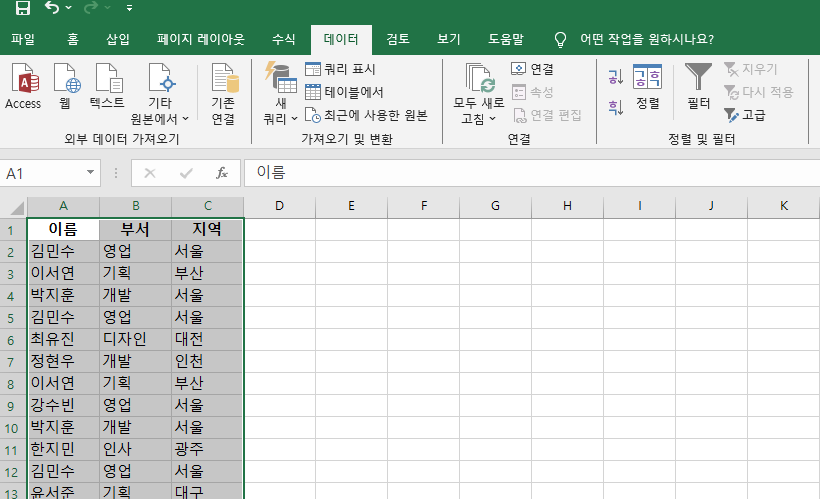Click cell 인천 in column C
Viewport: 820px width, 499px height.
[208, 361]
